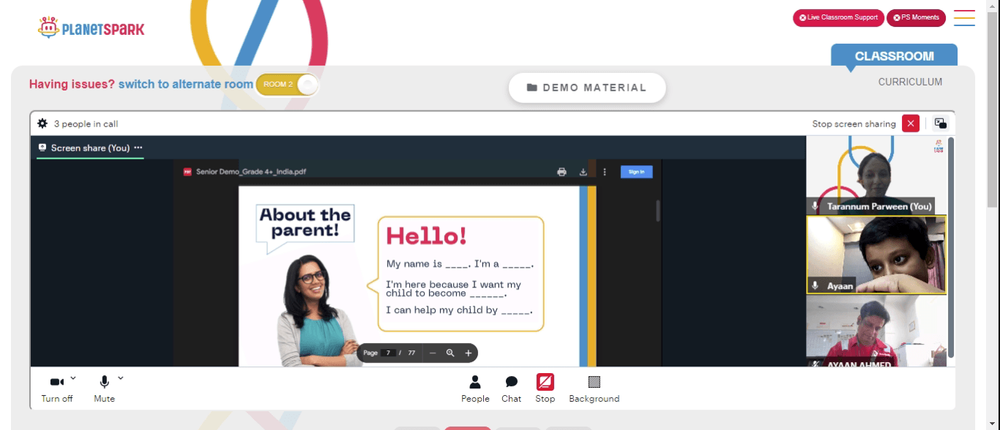Expand the camera options chevron

pos(73,378)
